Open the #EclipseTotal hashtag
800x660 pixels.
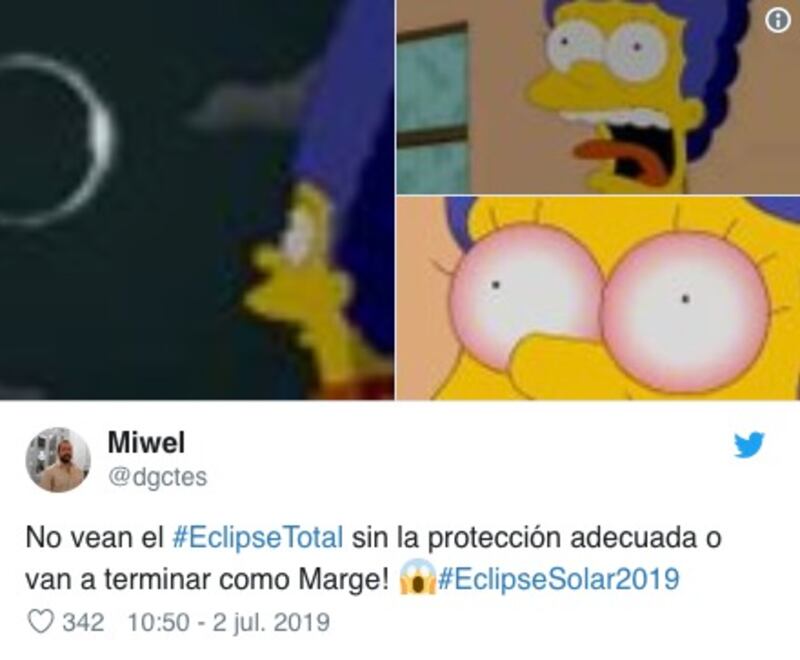258,538
